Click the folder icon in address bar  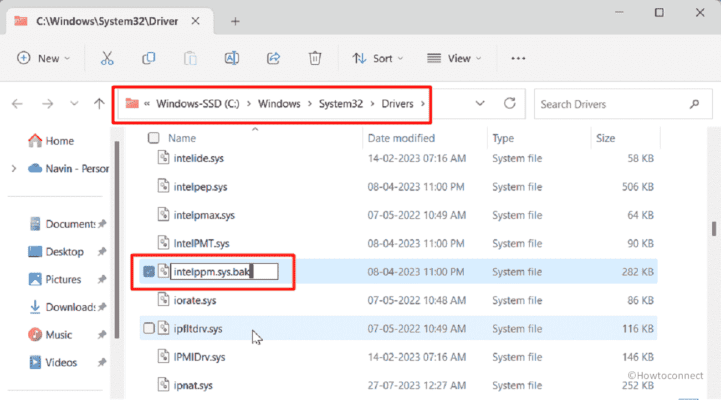[132, 103]
